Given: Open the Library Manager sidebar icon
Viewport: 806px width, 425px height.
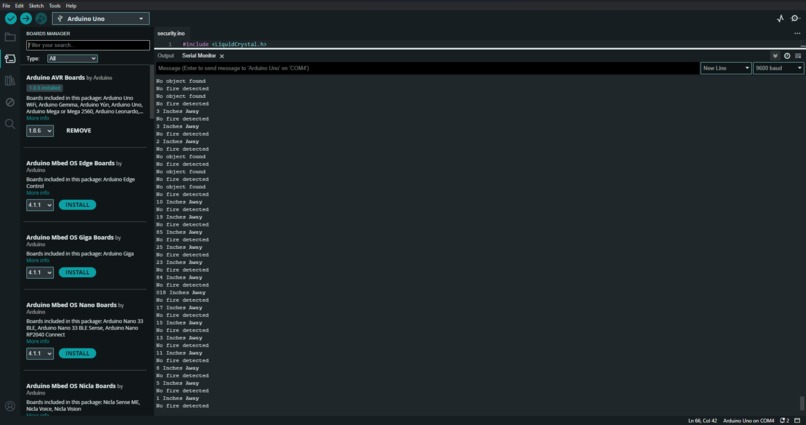Looking at the screenshot, I should (10, 81).
